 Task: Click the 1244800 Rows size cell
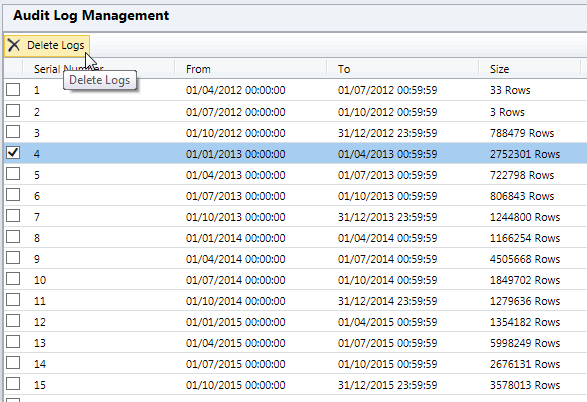(525, 217)
